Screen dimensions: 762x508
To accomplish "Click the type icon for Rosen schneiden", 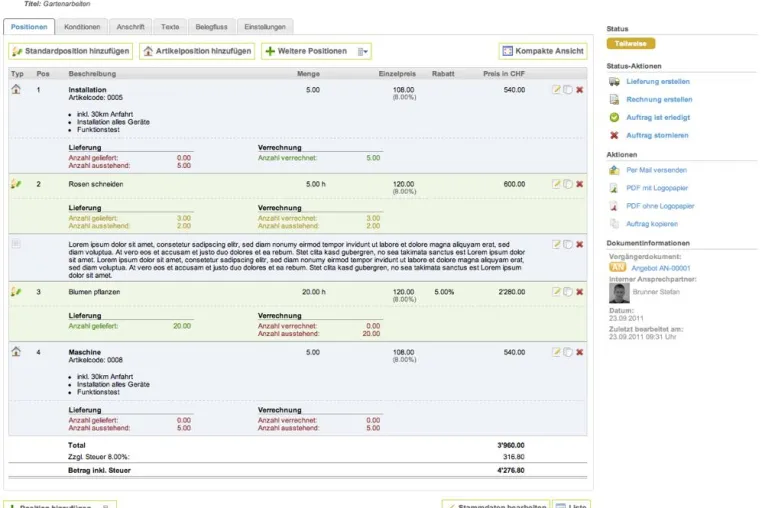I will 16,184.
